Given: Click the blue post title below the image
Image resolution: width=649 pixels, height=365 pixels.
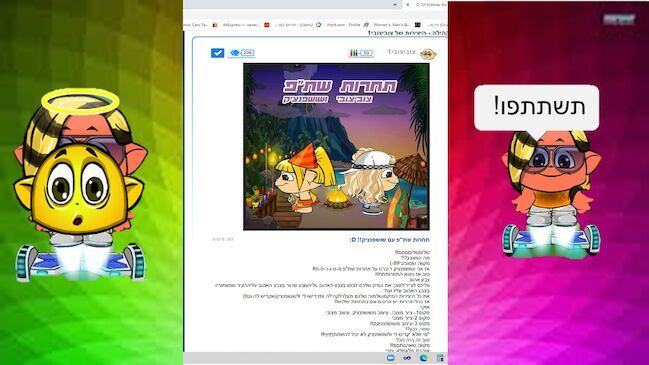Looking at the screenshot, I should pos(389,240).
